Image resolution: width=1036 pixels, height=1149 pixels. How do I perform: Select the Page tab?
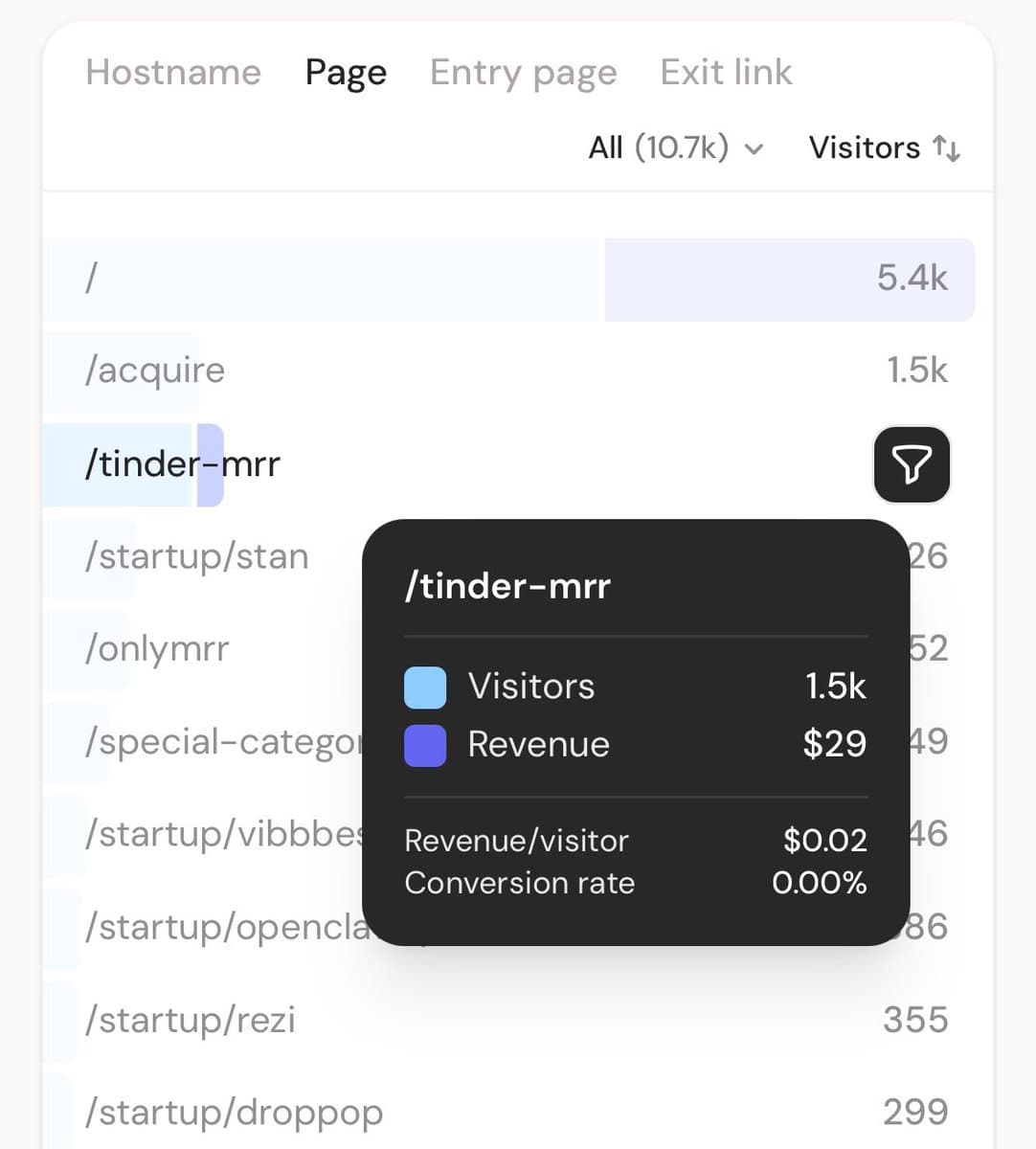(x=346, y=72)
